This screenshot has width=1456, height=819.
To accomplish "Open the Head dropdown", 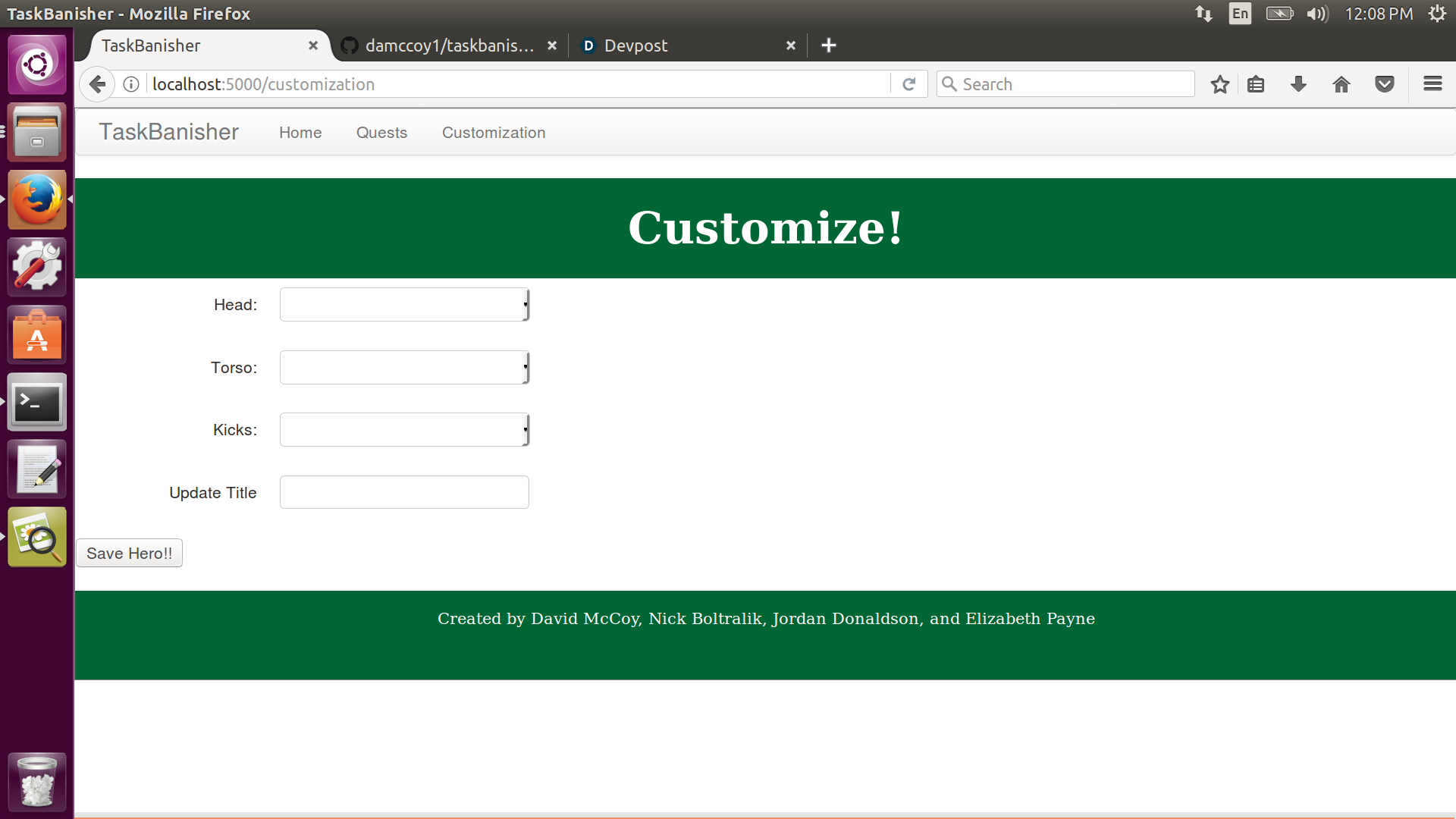I will pyautogui.click(x=404, y=305).
